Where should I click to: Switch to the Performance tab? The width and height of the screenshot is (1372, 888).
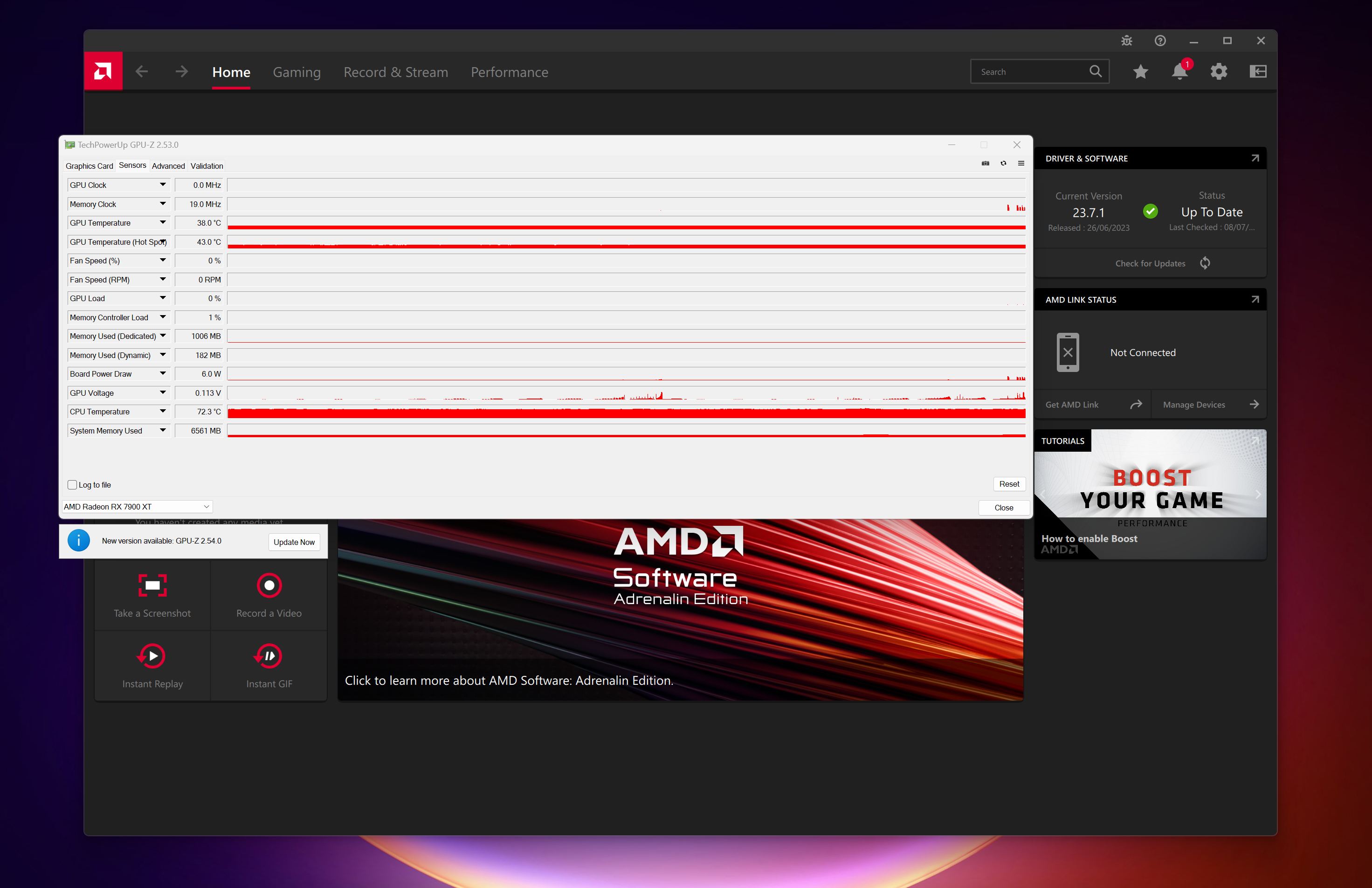coord(510,72)
